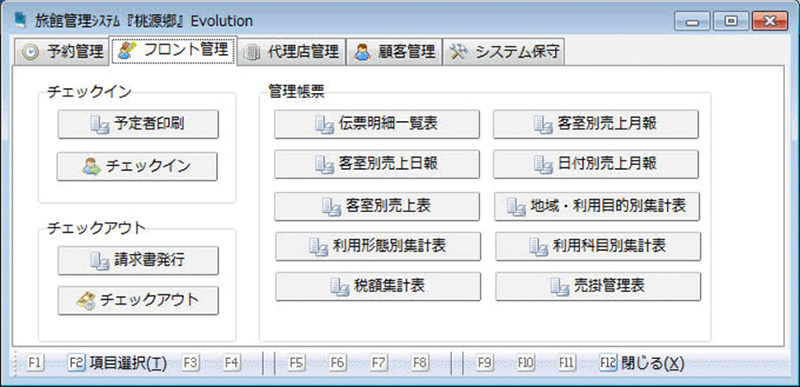Launch the 客室別売上表 report

click(x=377, y=206)
